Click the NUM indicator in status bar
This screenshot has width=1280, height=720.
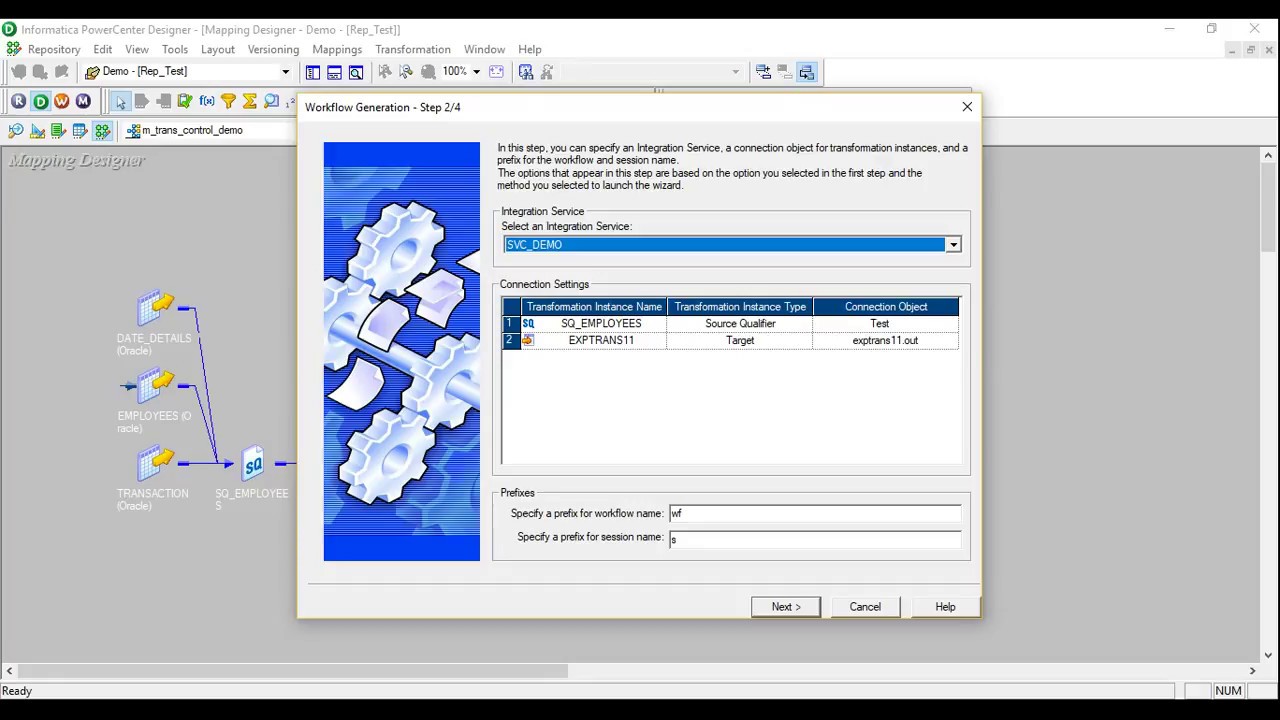1228,691
